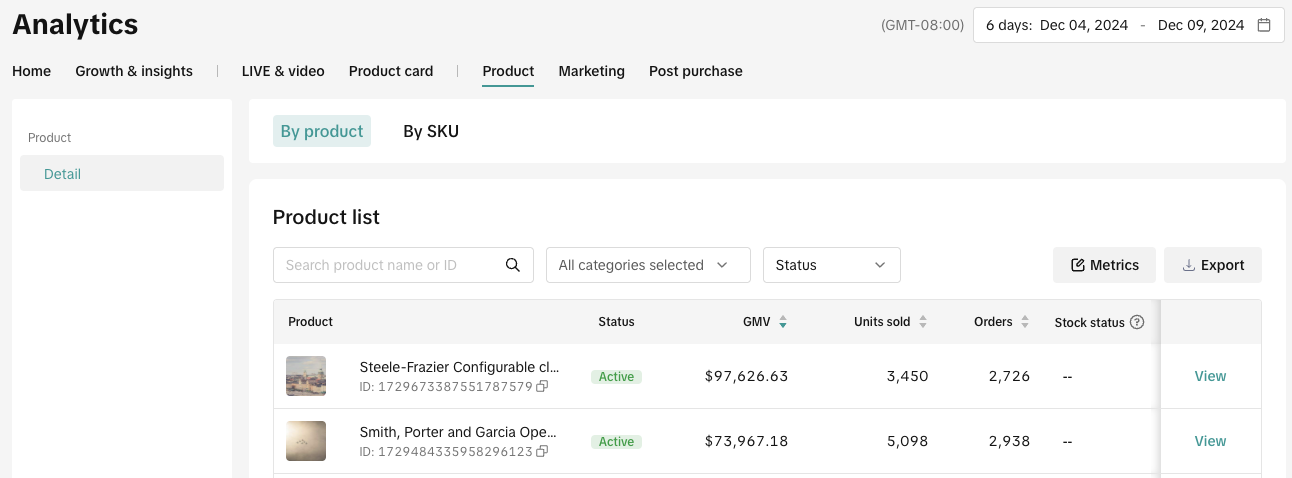Open the Smith, Porter and Garcia thumbnail

(306, 441)
